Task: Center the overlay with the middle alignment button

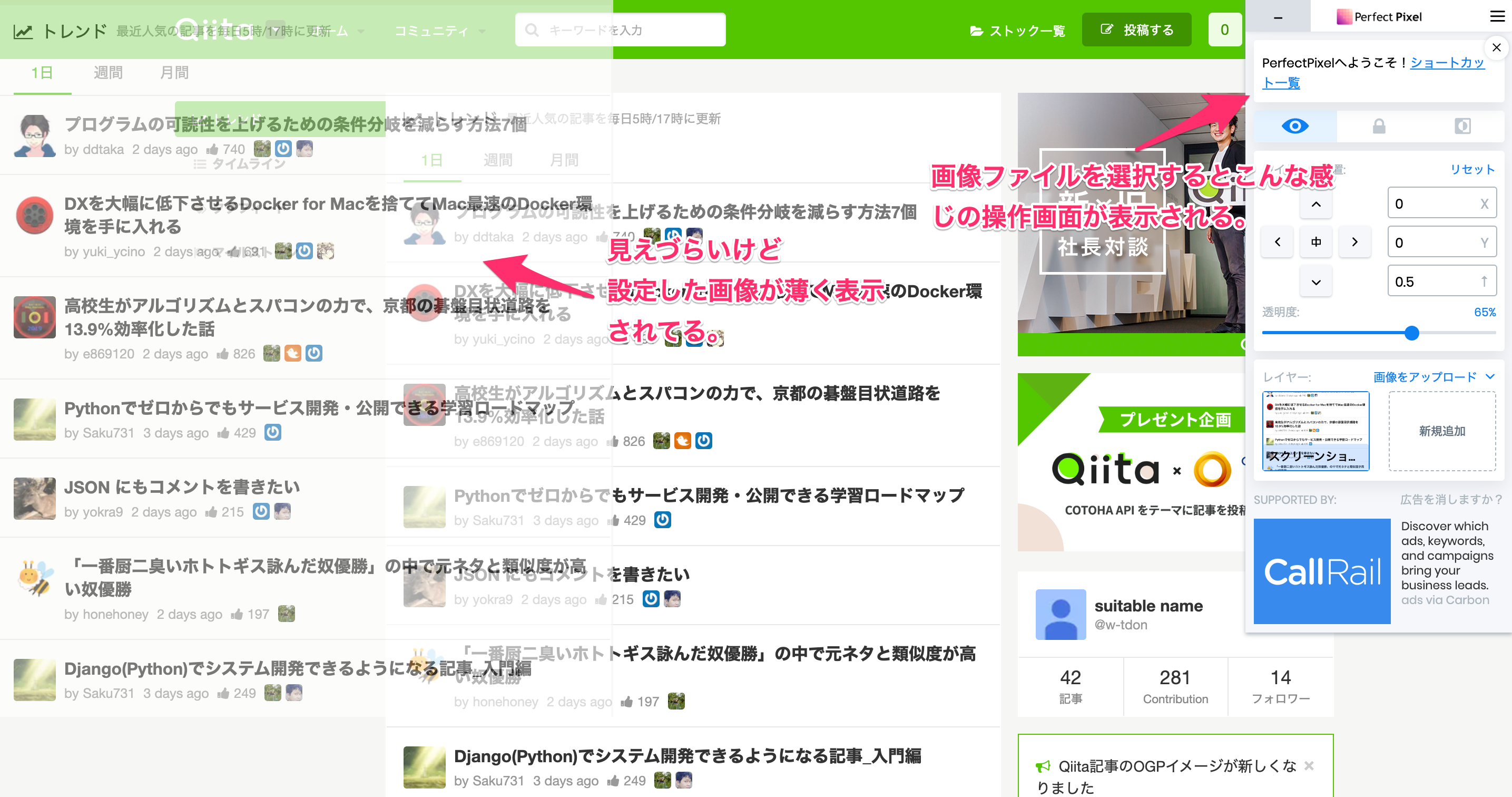Action: coord(1316,242)
